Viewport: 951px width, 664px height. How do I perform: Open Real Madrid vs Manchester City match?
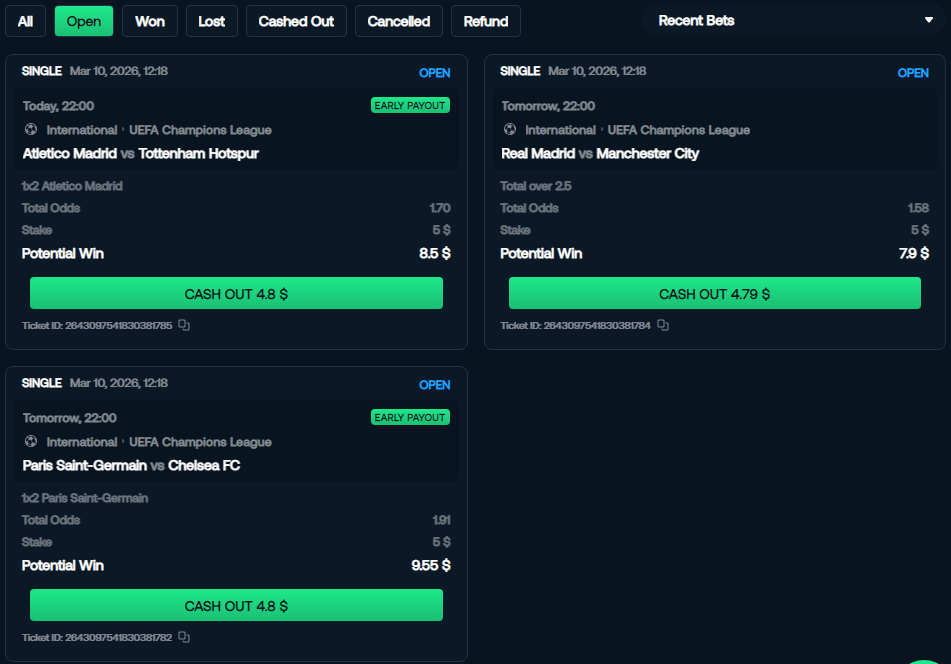pos(600,153)
